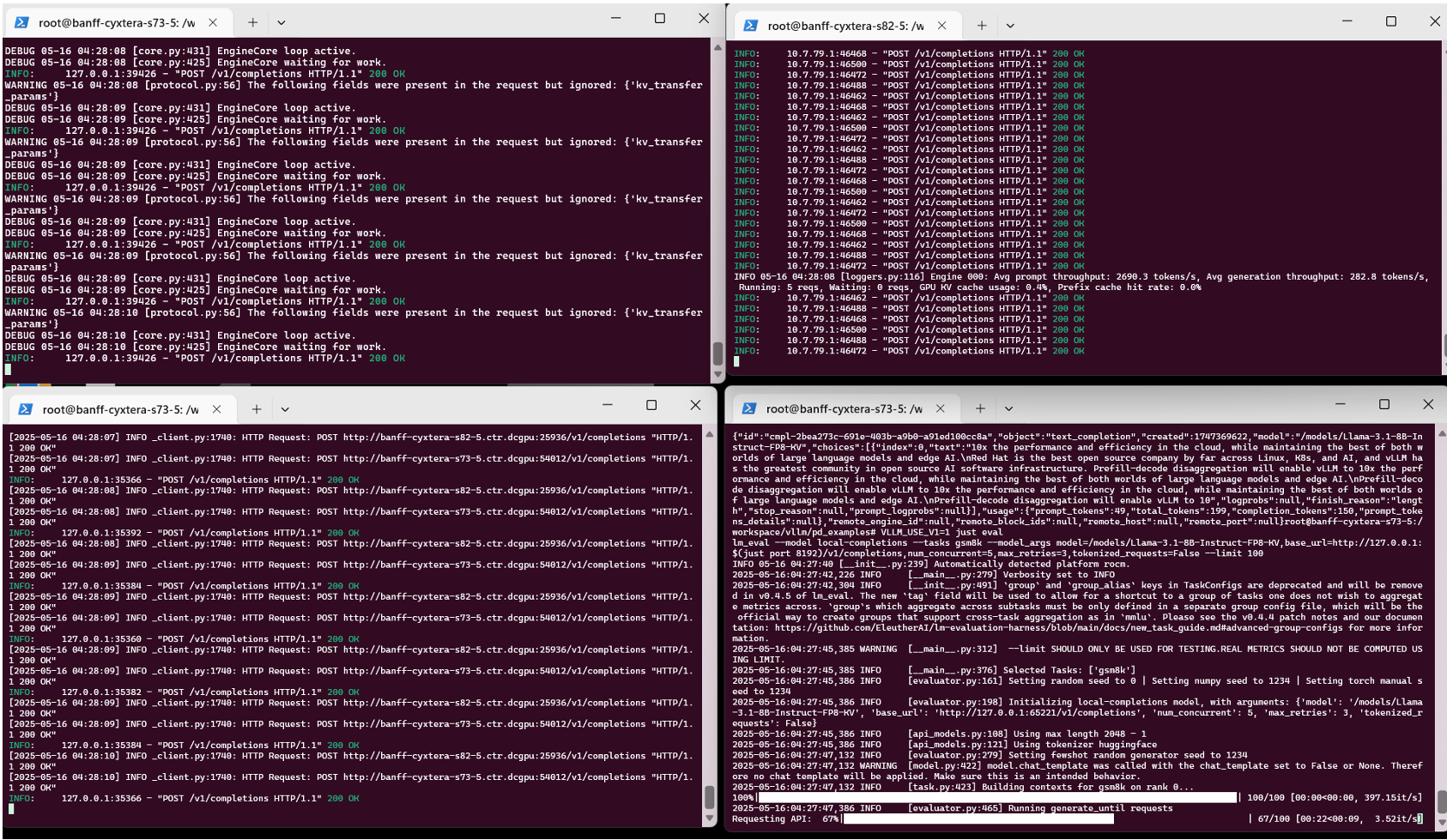The height and width of the screenshot is (840, 1447).
Task: Minimize the EngineCore debug log terminal window
Action: tap(615, 18)
